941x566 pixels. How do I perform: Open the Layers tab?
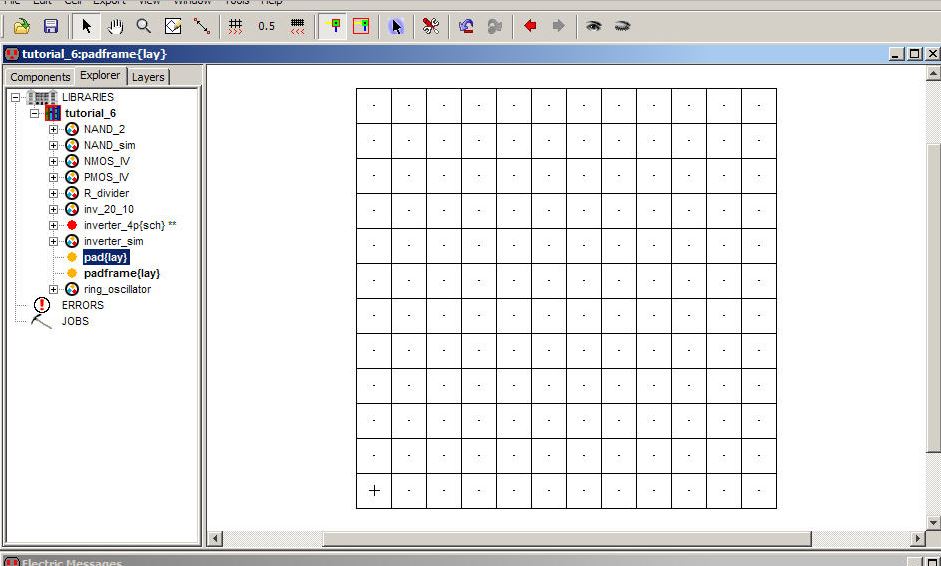tap(148, 77)
